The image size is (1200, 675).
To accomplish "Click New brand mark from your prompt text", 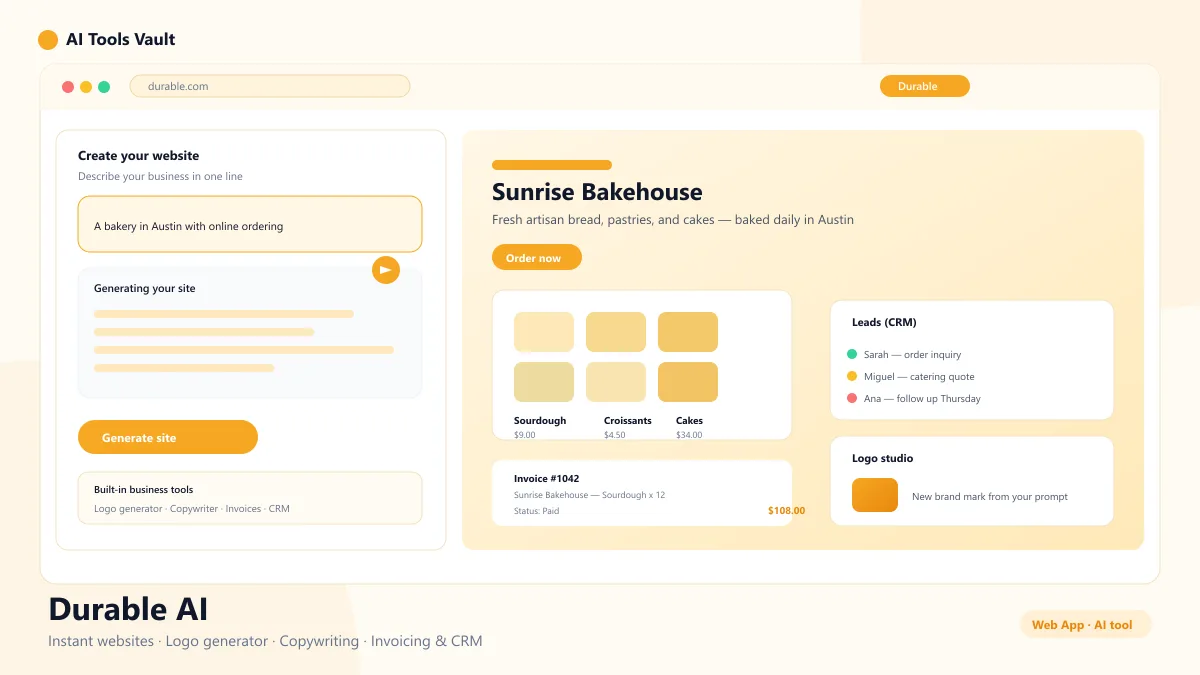I will 990,496.
